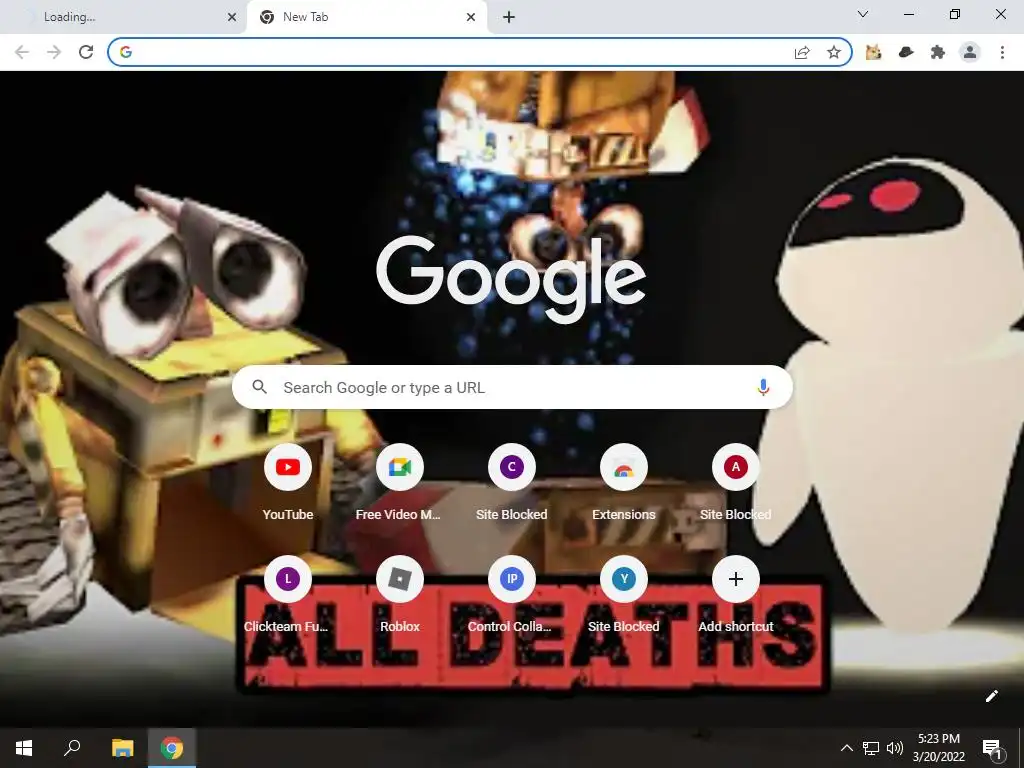
Task: Close the Loading... tab
Action: click(232, 17)
